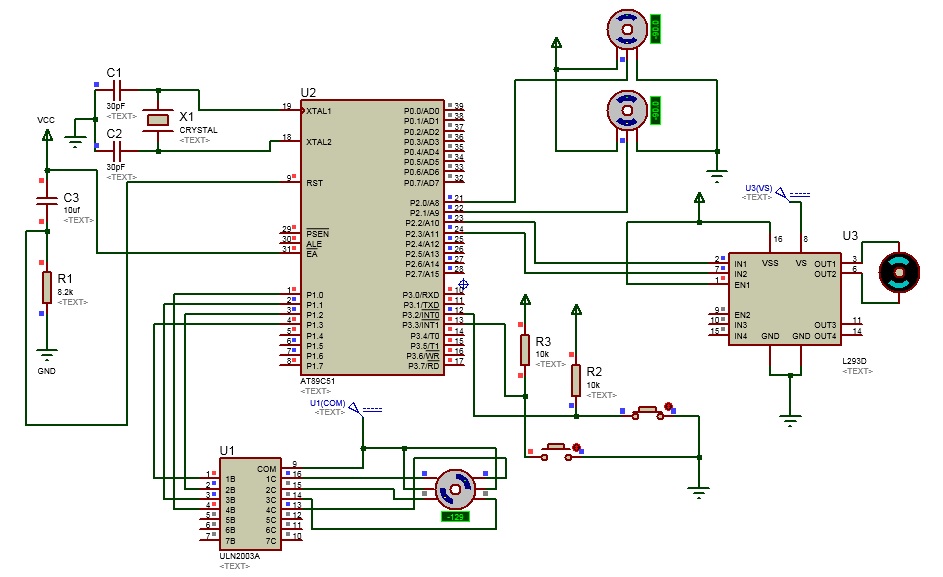Click the stepper motor -129 angle readout
Screen dimensions: 943x577
tap(455, 517)
